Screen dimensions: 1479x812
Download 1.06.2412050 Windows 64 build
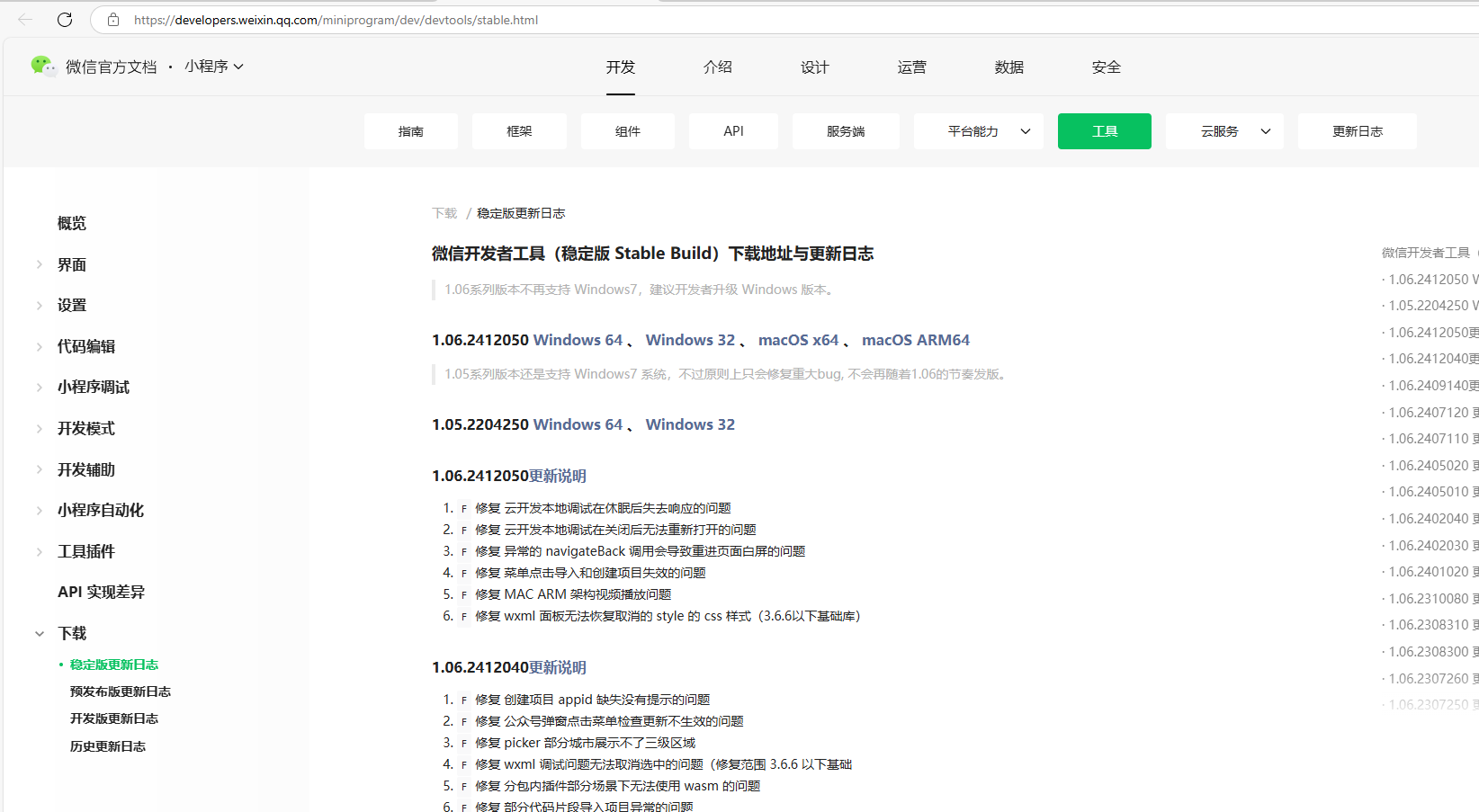578,340
